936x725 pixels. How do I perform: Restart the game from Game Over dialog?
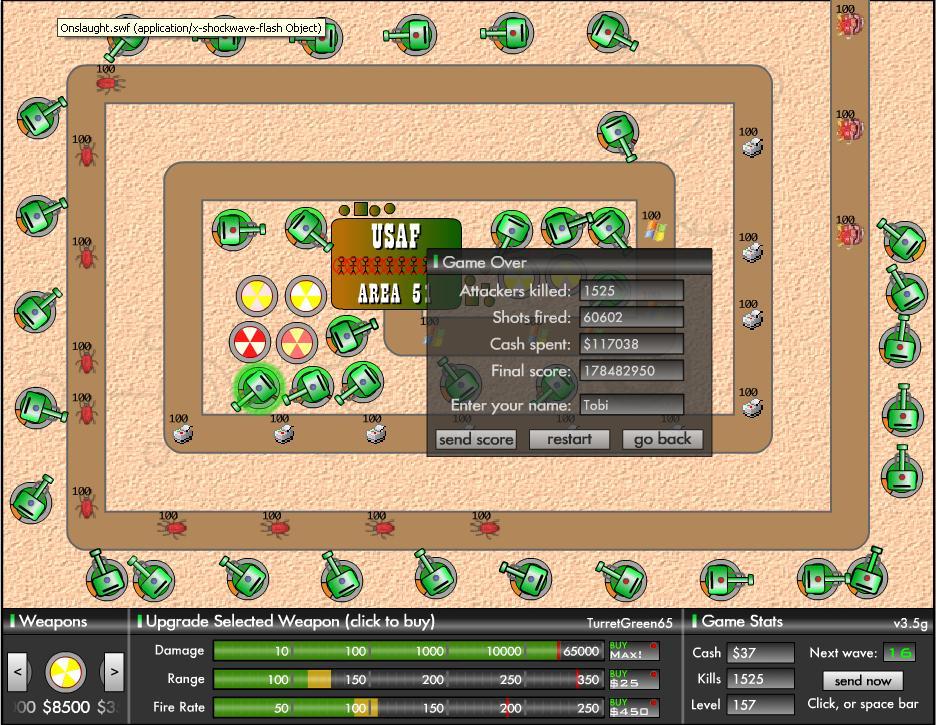[569, 439]
